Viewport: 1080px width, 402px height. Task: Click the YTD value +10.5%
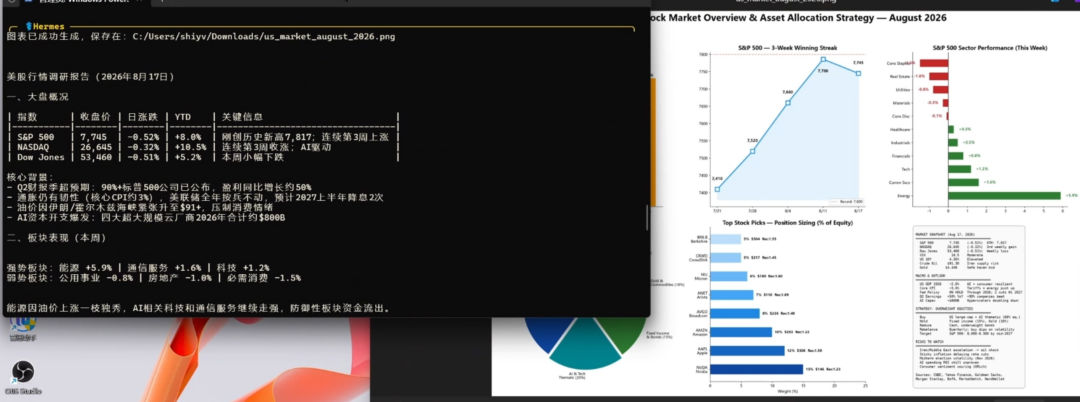tap(191, 147)
